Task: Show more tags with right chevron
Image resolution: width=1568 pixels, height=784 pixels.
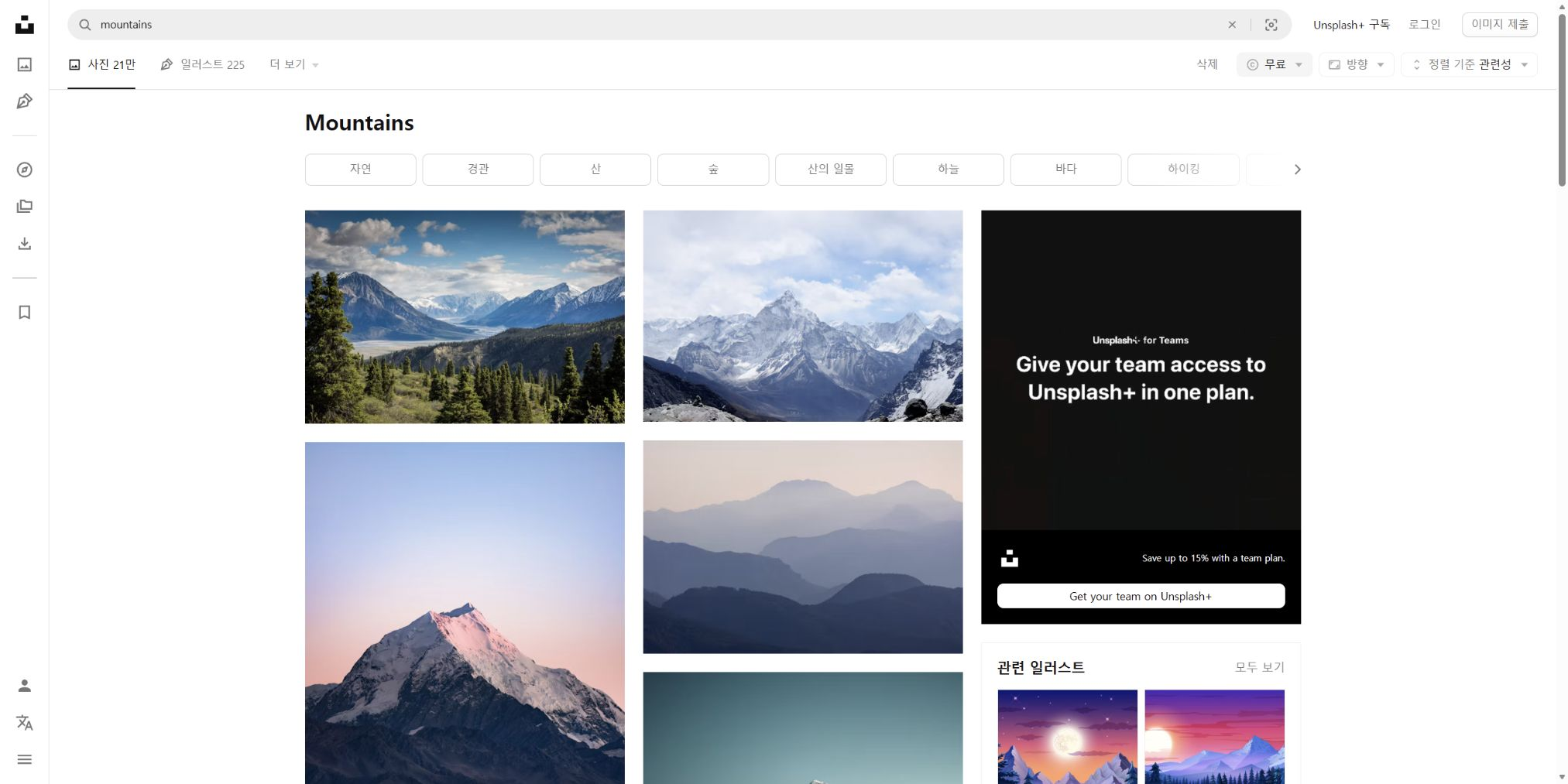Action: [1298, 169]
